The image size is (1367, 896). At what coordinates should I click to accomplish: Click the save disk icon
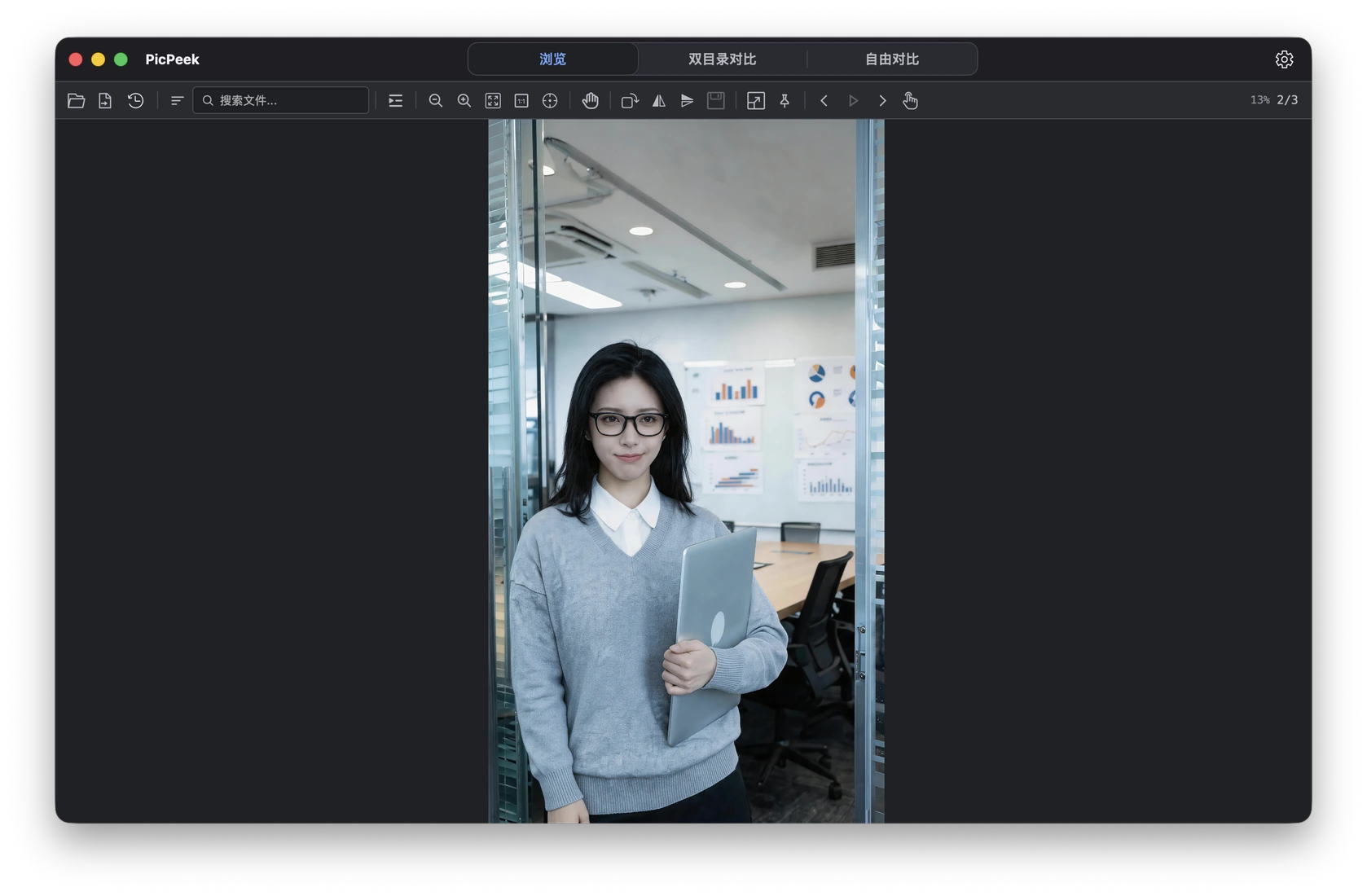click(716, 100)
